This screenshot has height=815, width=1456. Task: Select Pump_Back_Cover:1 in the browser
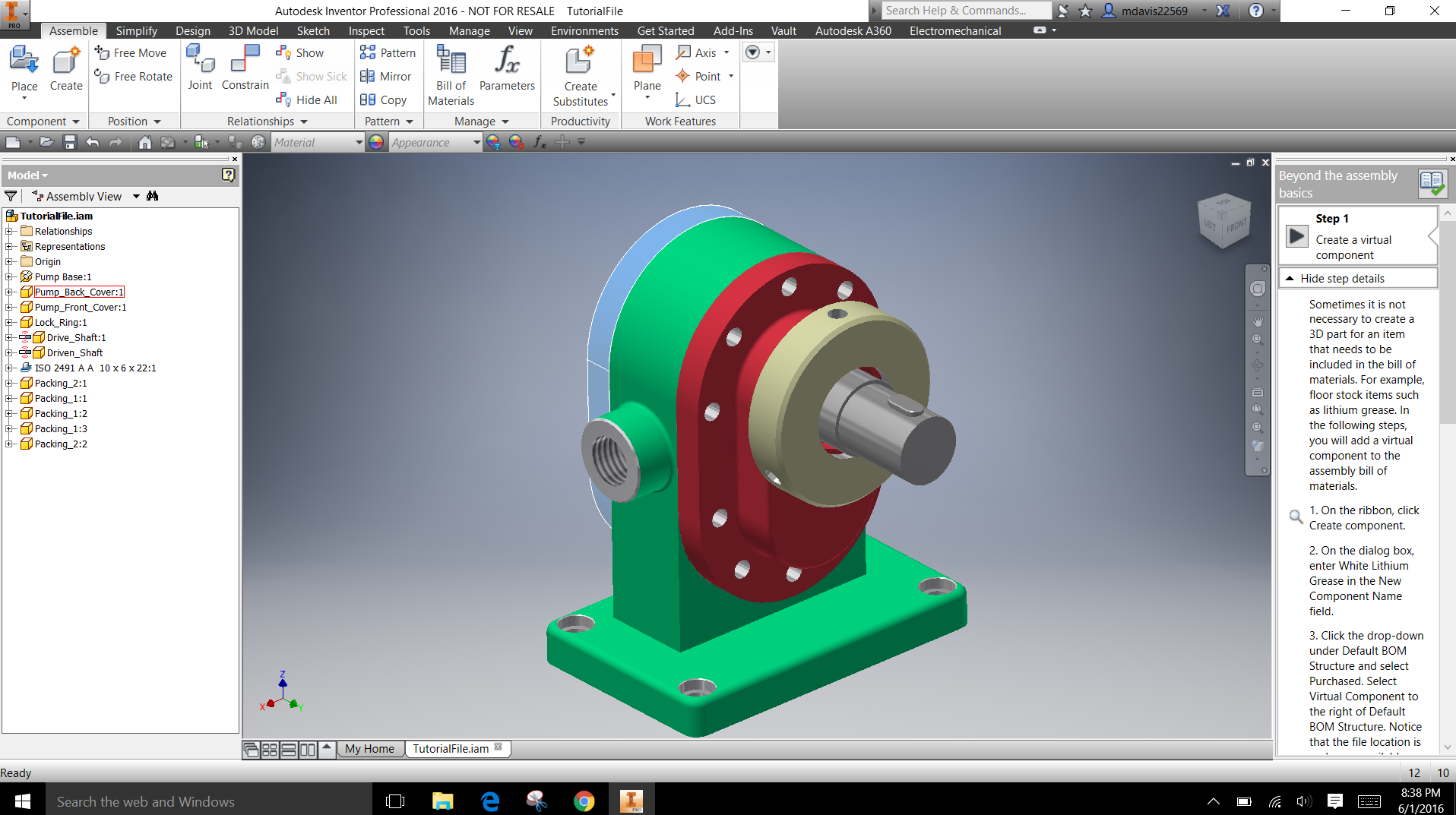[x=79, y=292]
